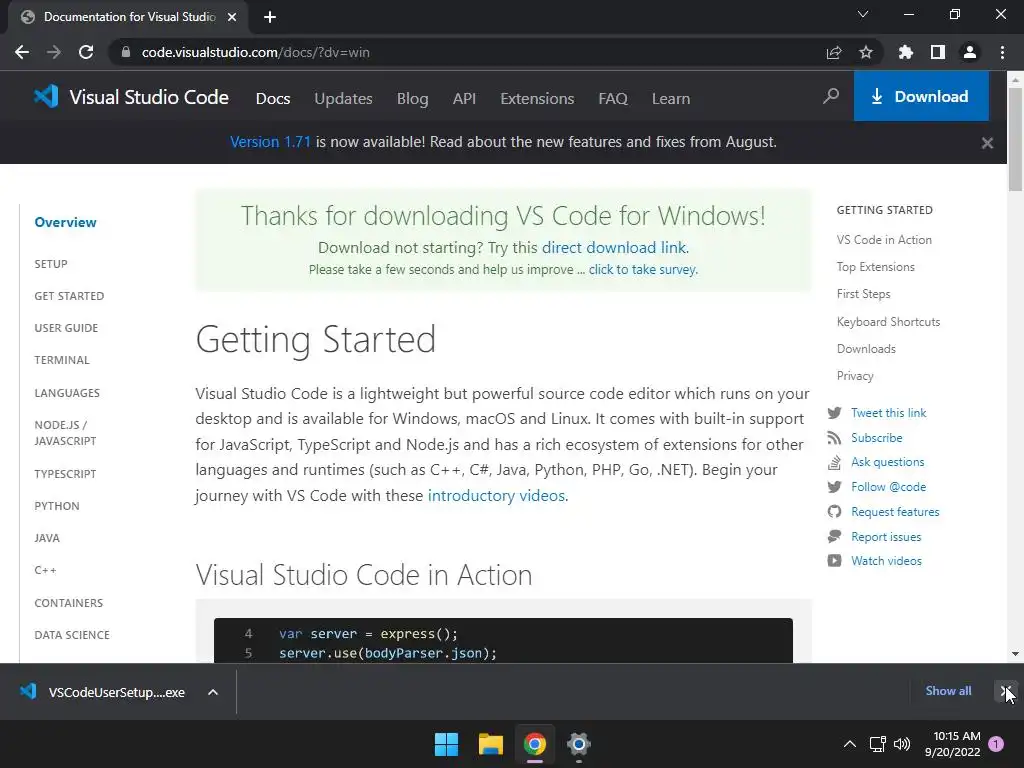Viewport: 1024px width, 768px height.
Task: Click the Version 1.71 link
Action: pyautogui.click(x=270, y=142)
